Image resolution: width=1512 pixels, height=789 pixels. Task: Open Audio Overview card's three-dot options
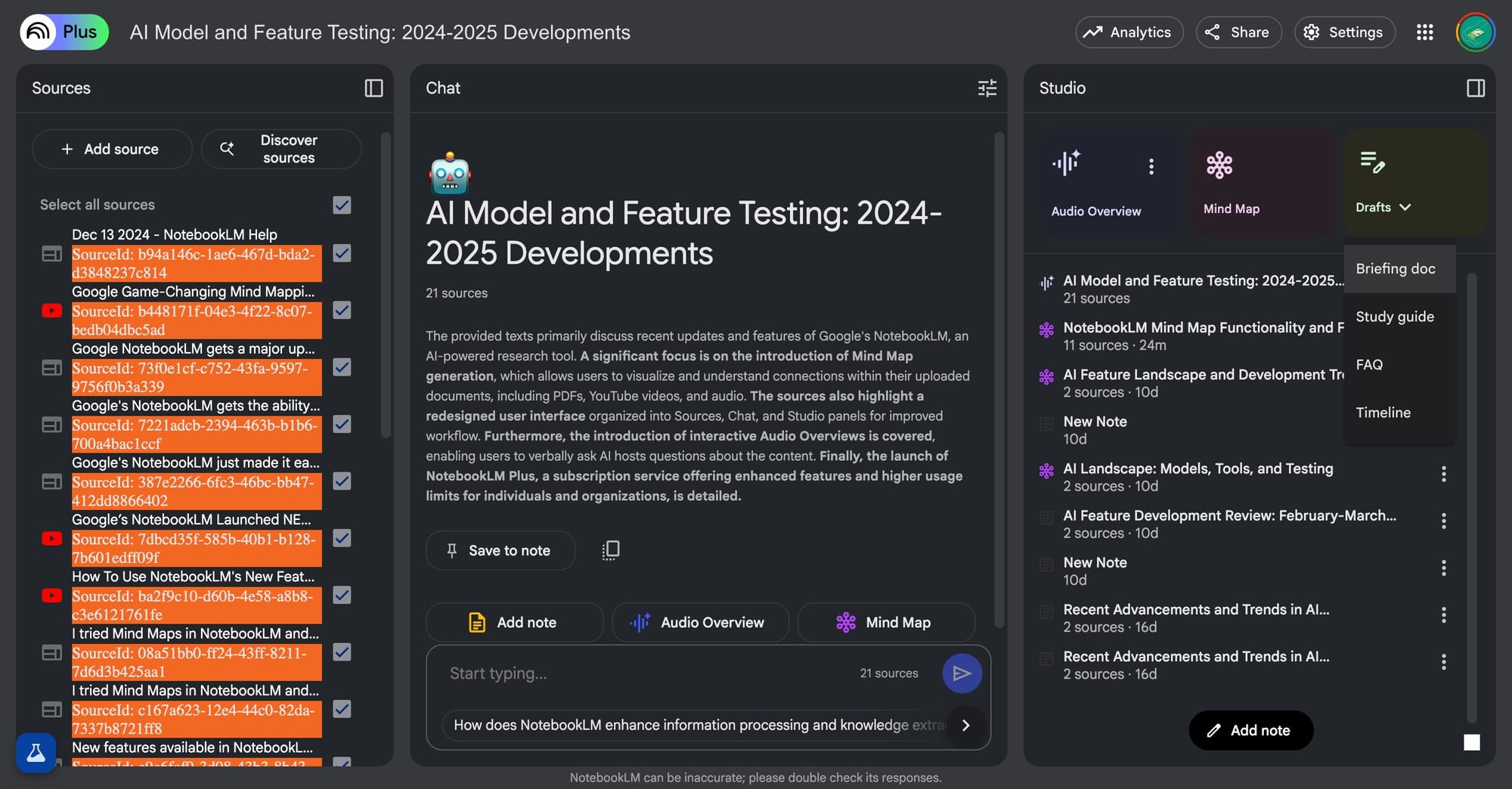(1151, 166)
